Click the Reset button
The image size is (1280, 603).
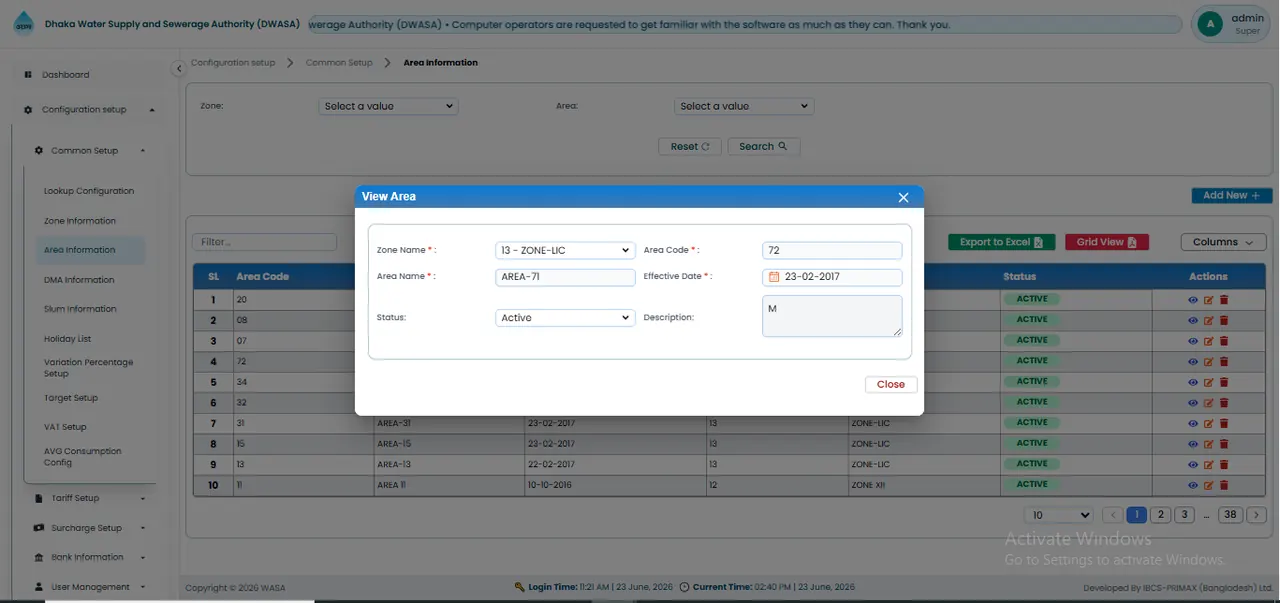[x=690, y=146]
